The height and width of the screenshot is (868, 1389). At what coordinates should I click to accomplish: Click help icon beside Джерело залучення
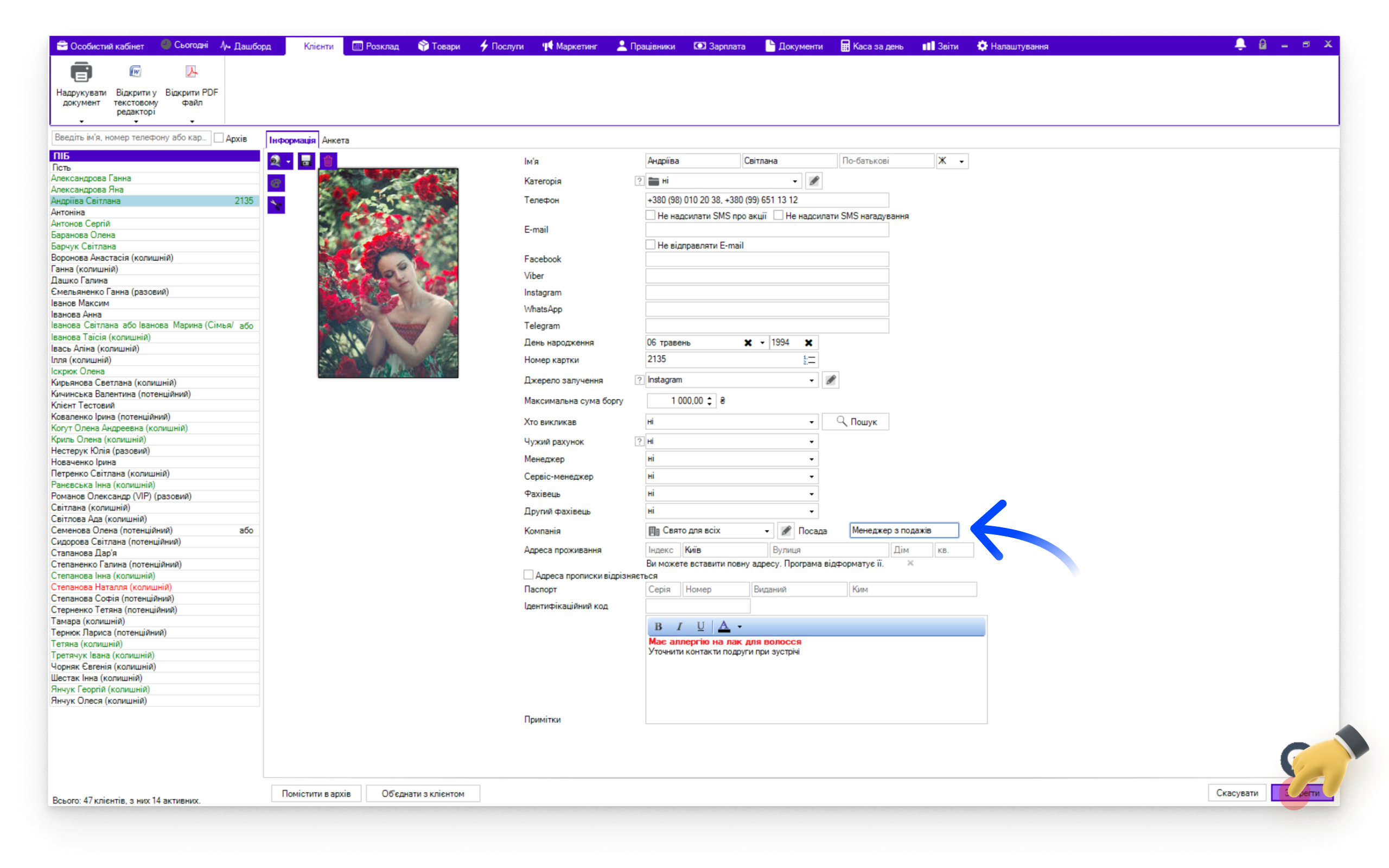tap(639, 380)
